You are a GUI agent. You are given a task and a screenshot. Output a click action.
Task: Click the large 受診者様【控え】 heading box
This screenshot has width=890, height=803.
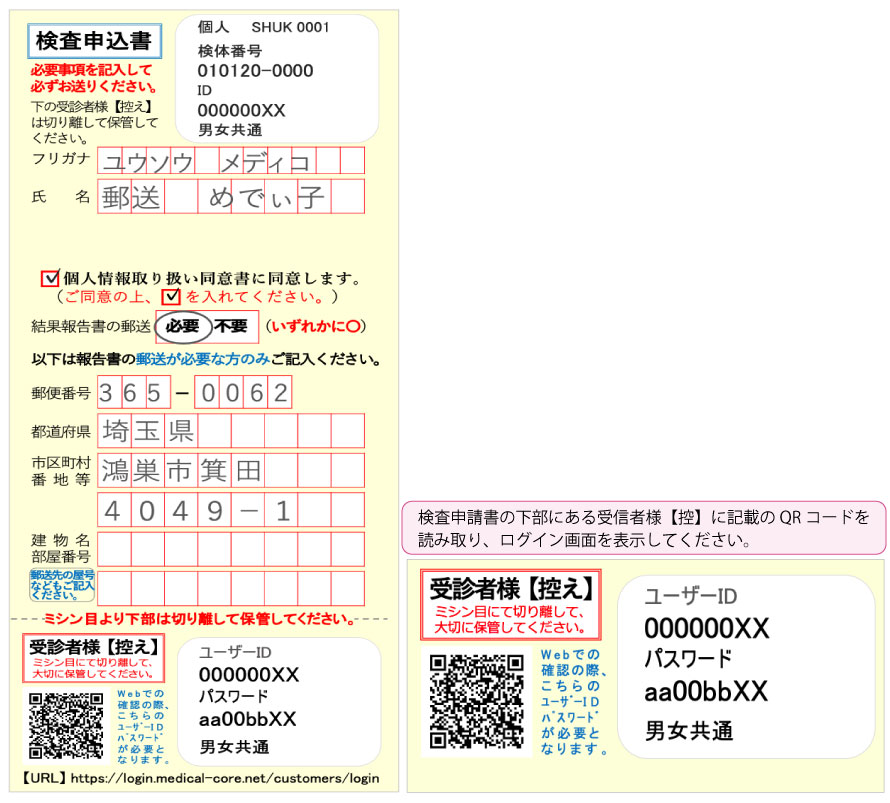click(x=511, y=604)
